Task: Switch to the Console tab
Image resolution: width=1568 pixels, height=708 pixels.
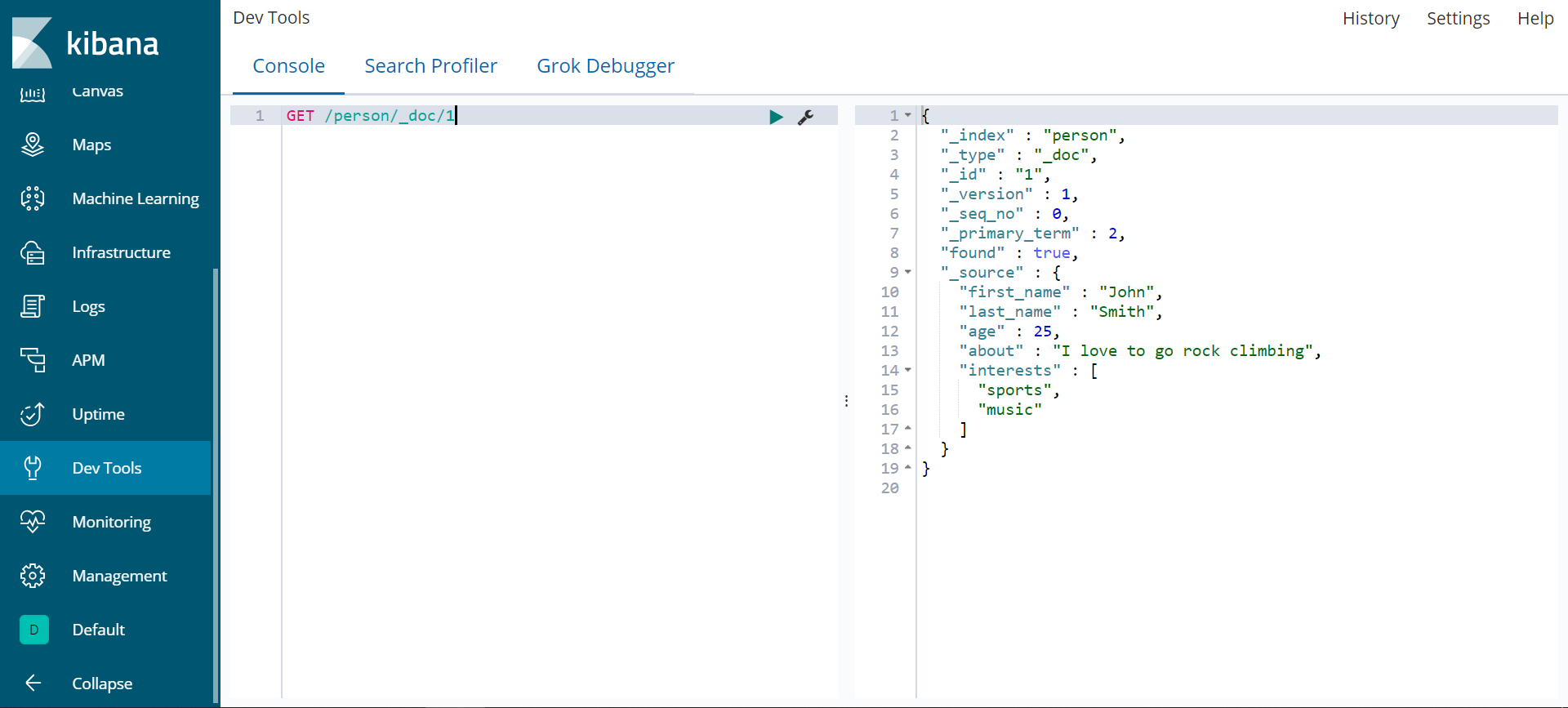Action: click(288, 66)
